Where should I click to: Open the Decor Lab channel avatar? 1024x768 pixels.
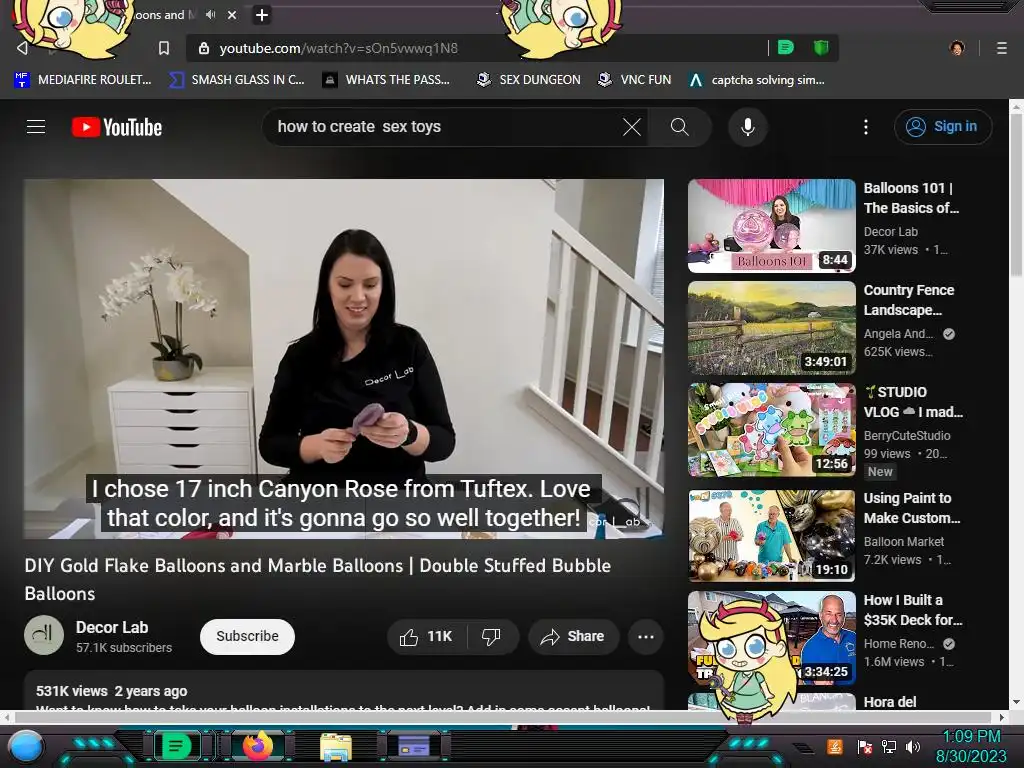(44, 635)
